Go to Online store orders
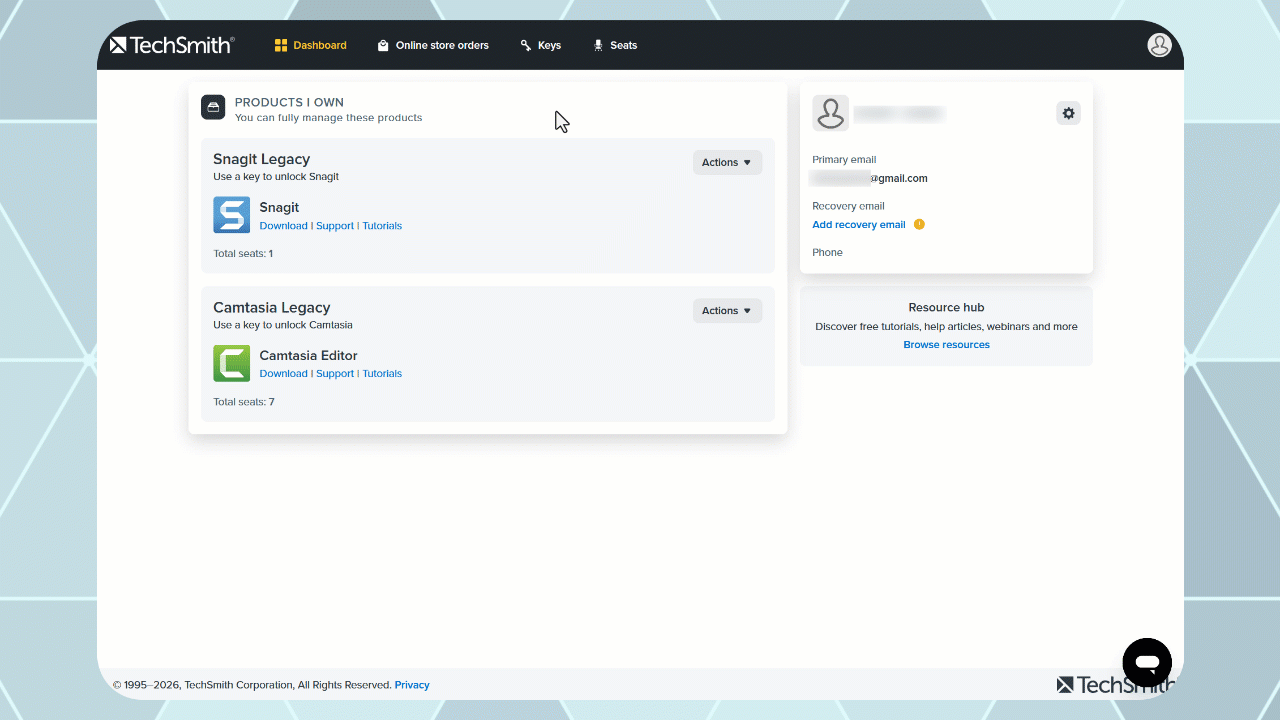 tap(433, 45)
